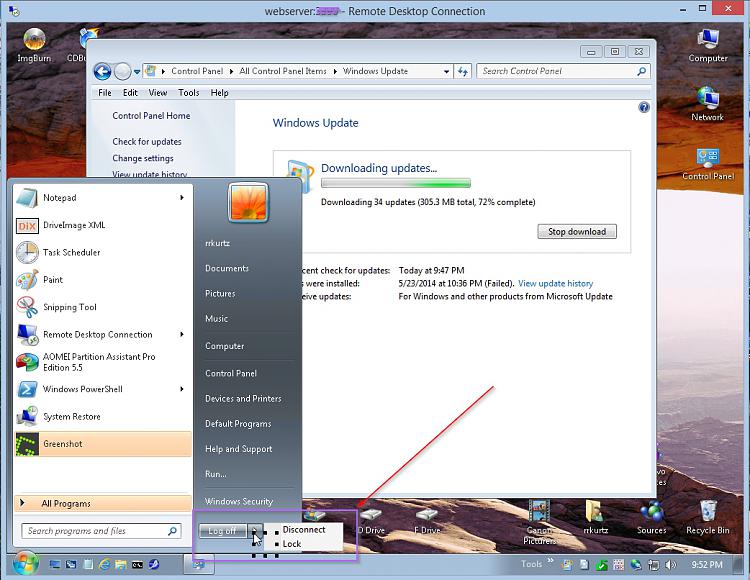Viewport: 750px width, 580px height.
Task: Click the Stop download button
Action: 577,231
